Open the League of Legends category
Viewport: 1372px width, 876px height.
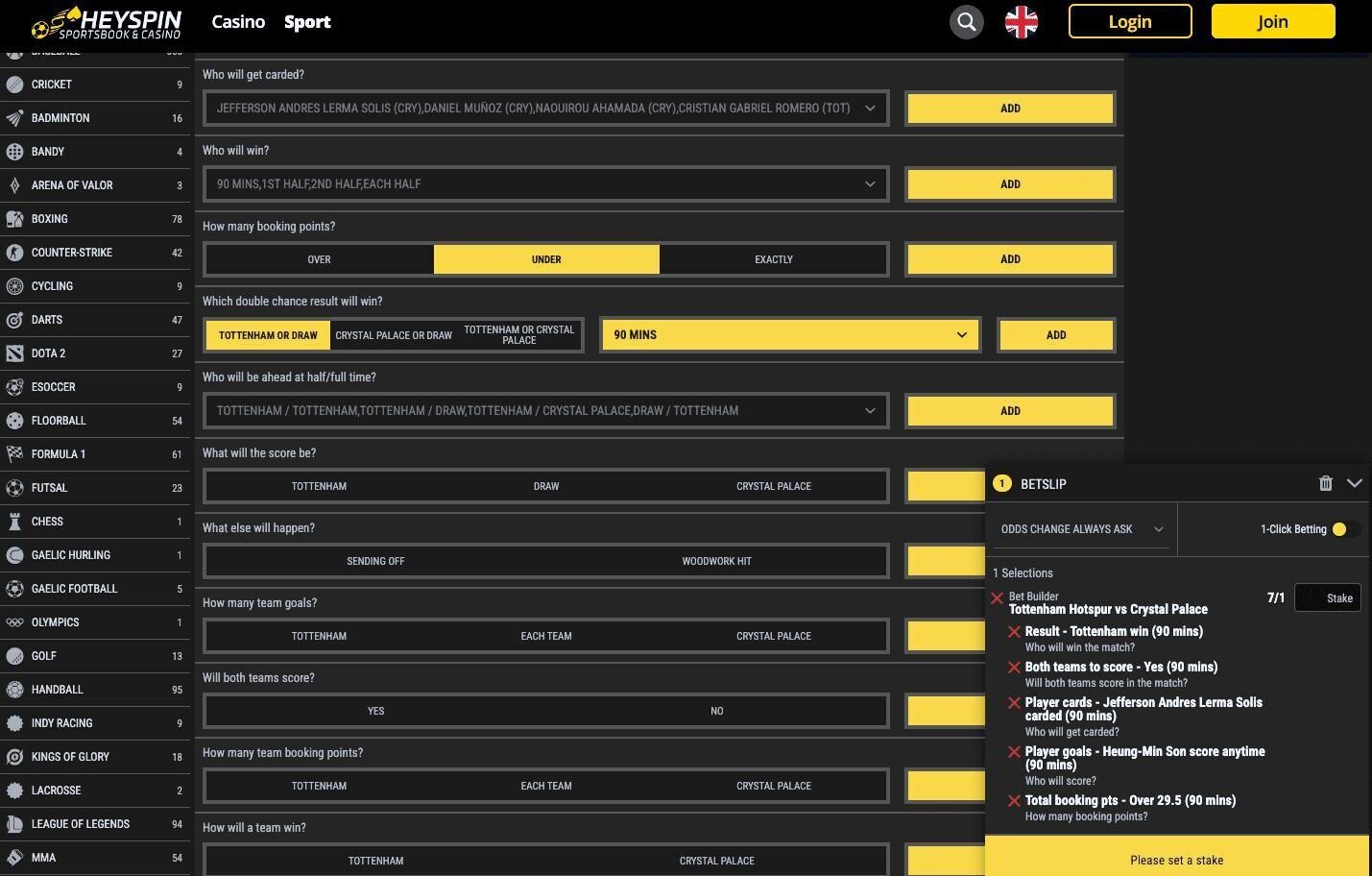[95, 824]
